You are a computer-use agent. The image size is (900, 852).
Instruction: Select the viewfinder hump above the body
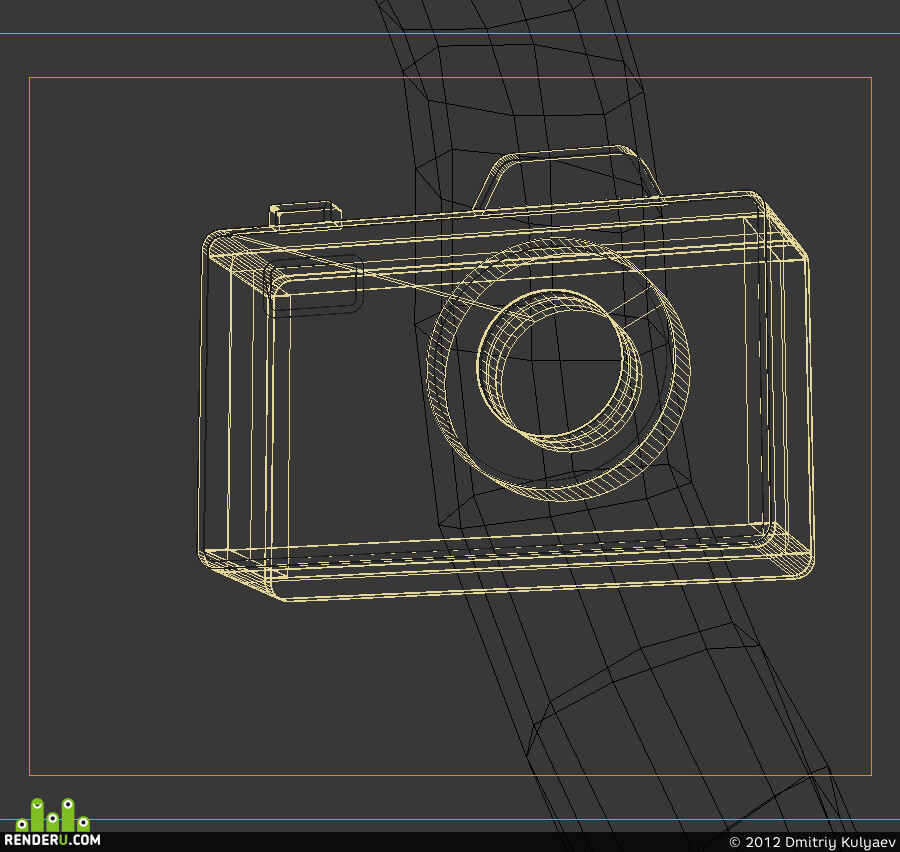pos(567,176)
